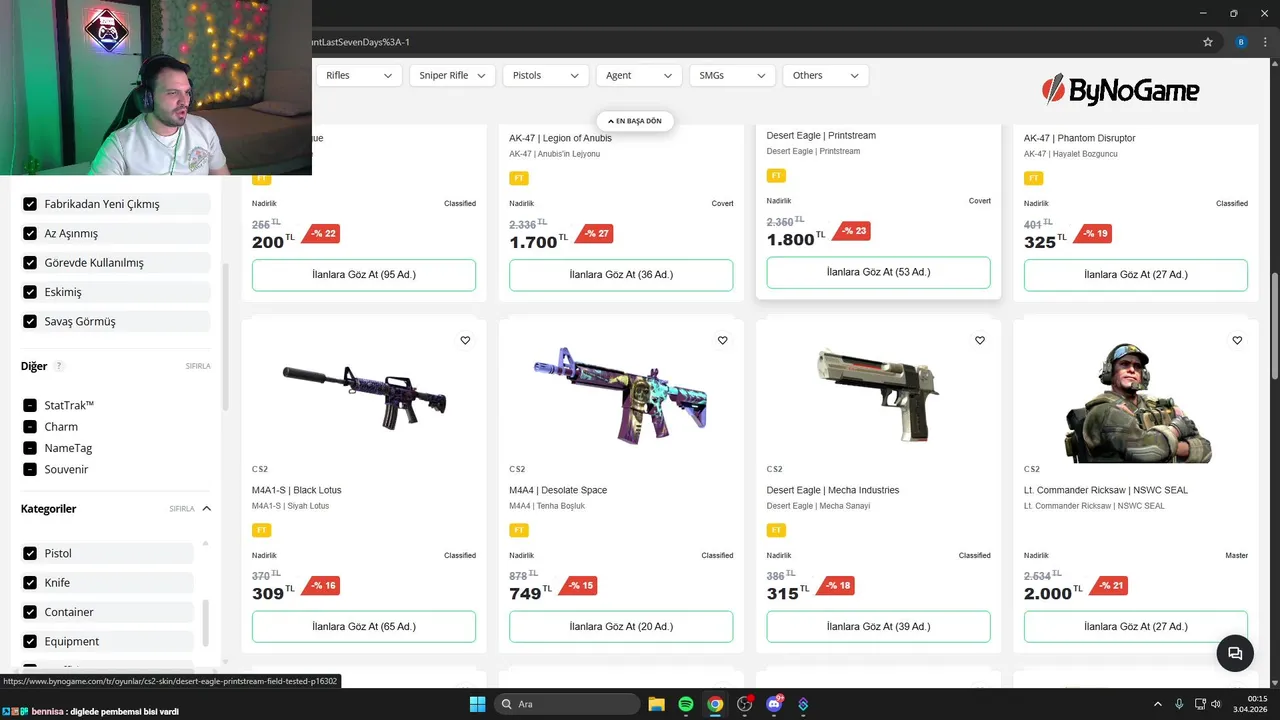The height and width of the screenshot is (720, 1280).
Task: Click İlanlara Göz At (36 Ad.)
Action: (x=621, y=275)
